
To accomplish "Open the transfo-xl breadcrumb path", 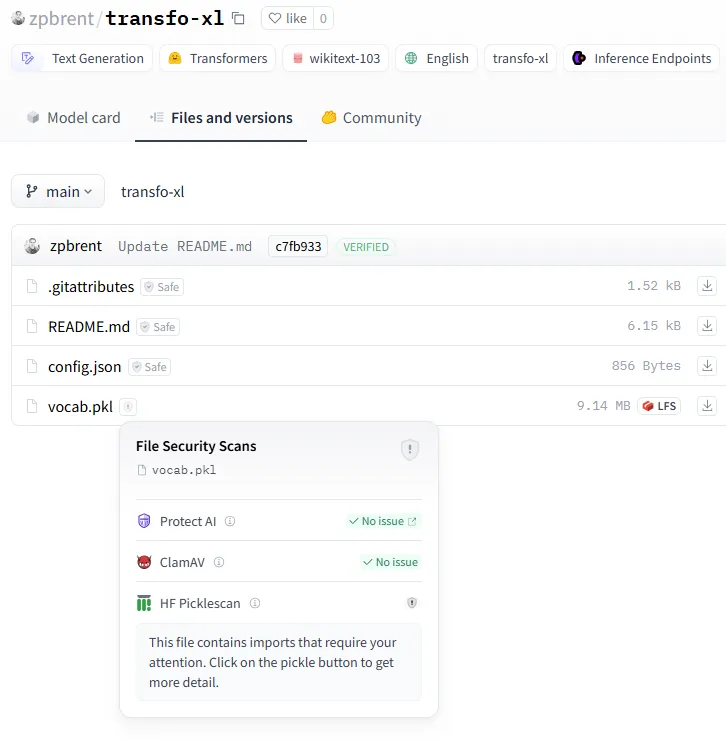I will click(x=152, y=192).
